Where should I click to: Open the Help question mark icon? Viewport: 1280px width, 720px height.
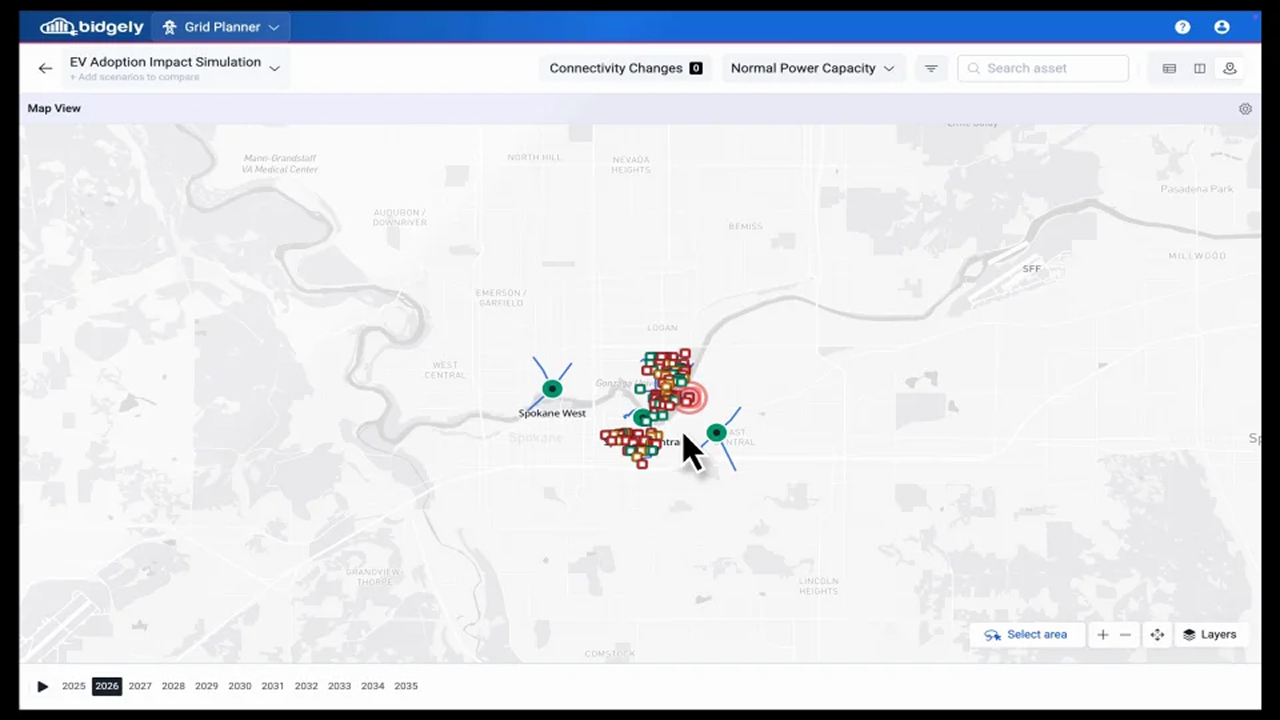tap(1182, 27)
